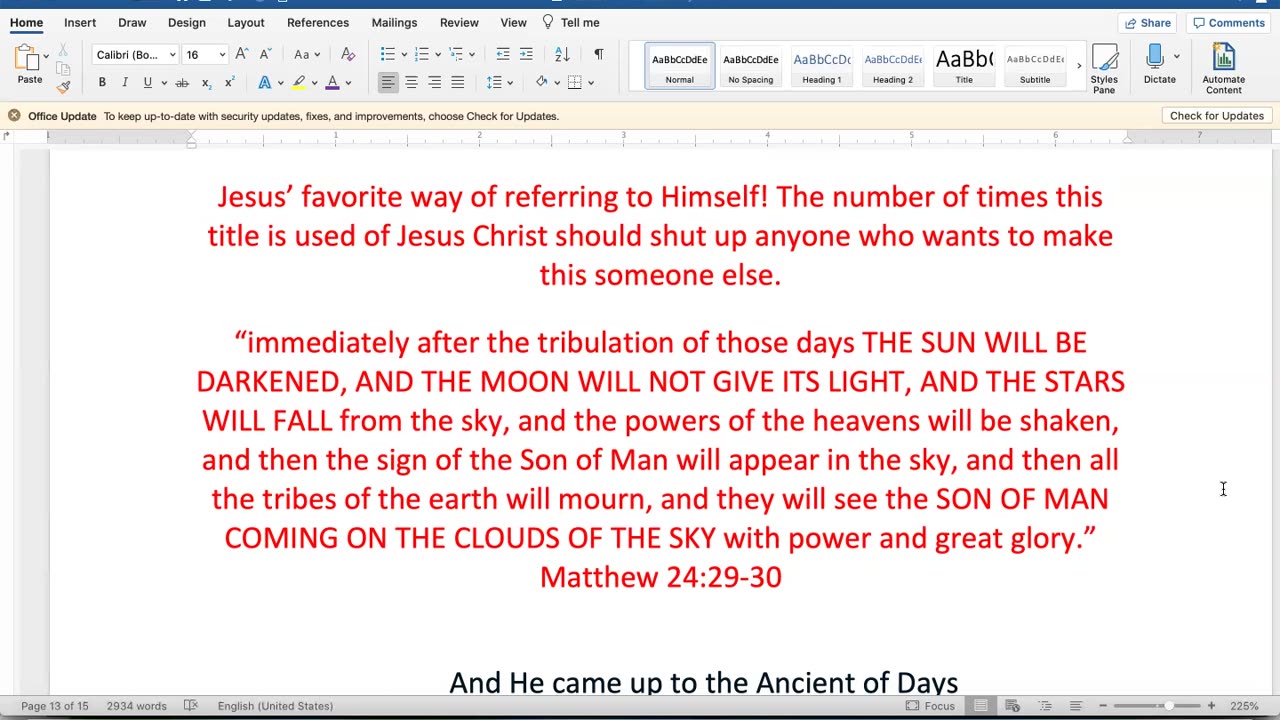
Task: Switch to Focus mode
Action: (930, 706)
